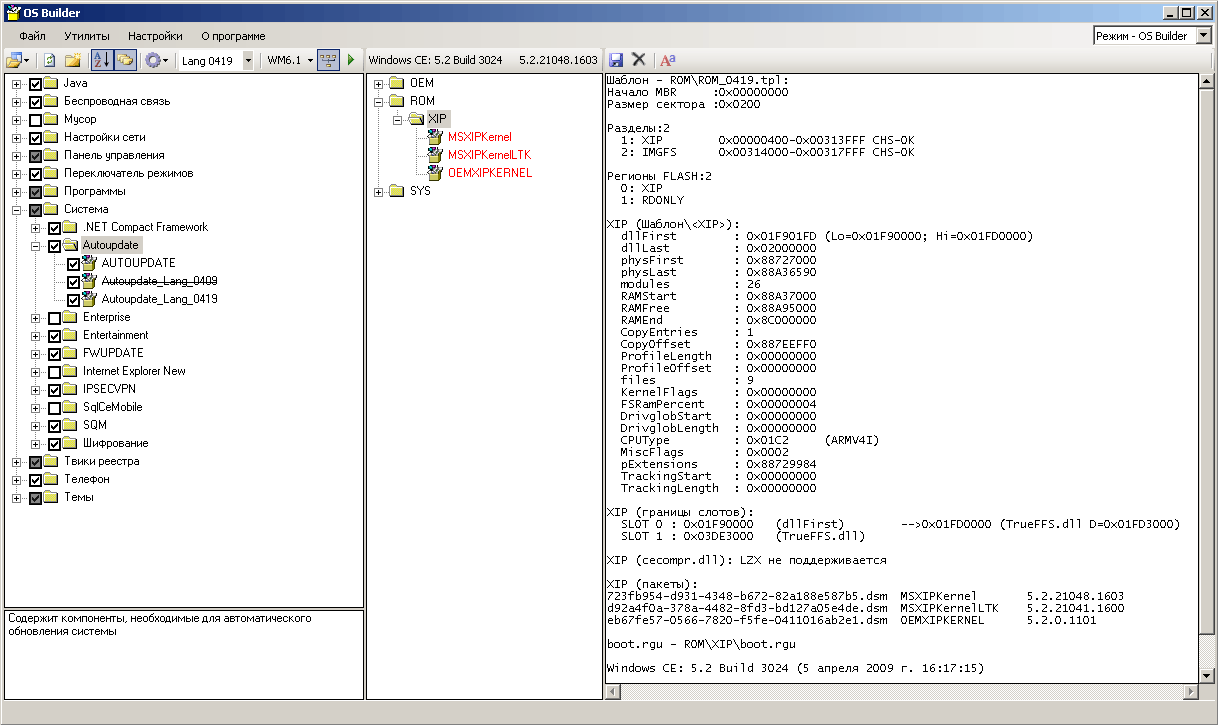Click the refresh document toolbar icon
The image size is (1218, 725).
[49, 60]
